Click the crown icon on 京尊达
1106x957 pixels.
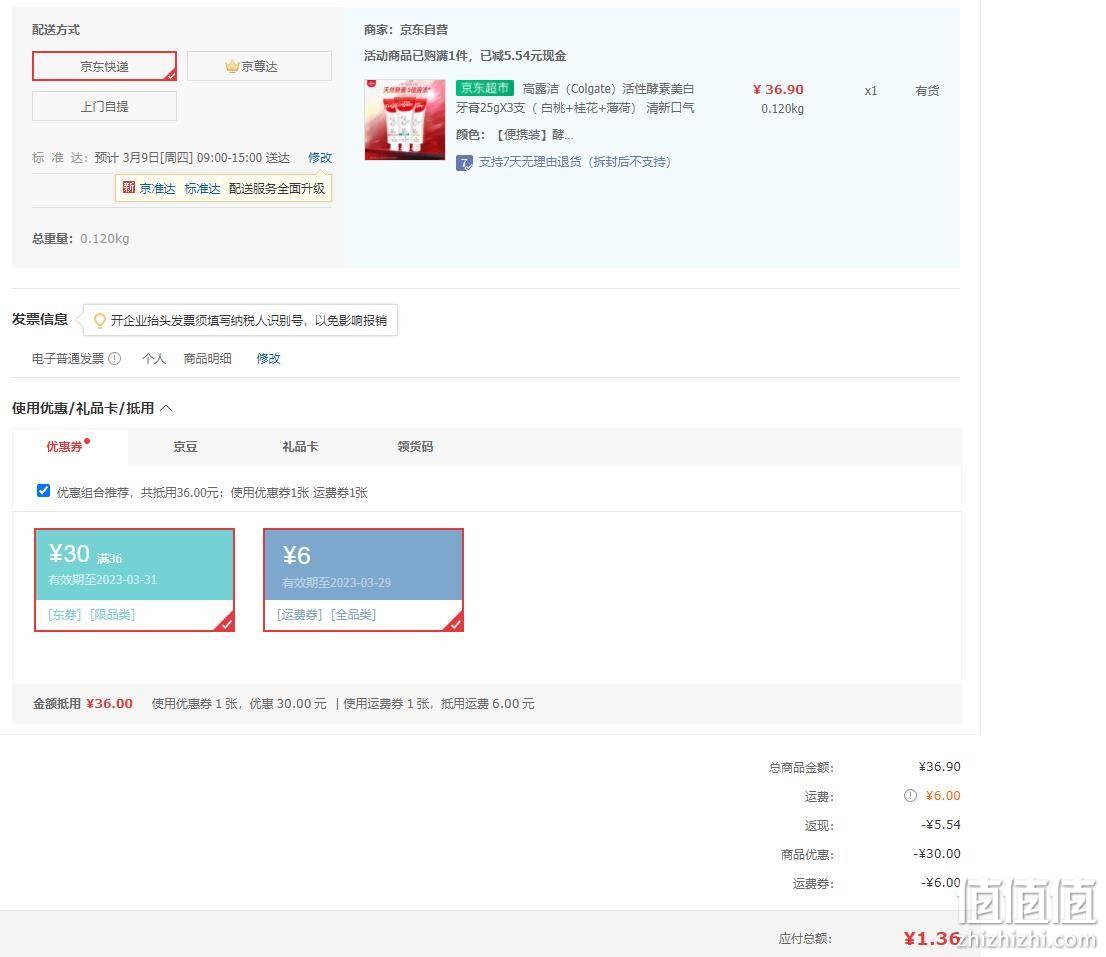[x=232, y=66]
